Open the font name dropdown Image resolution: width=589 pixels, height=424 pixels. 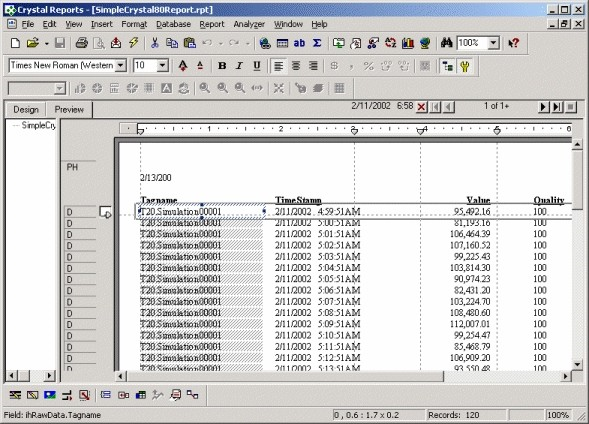(x=120, y=65)
